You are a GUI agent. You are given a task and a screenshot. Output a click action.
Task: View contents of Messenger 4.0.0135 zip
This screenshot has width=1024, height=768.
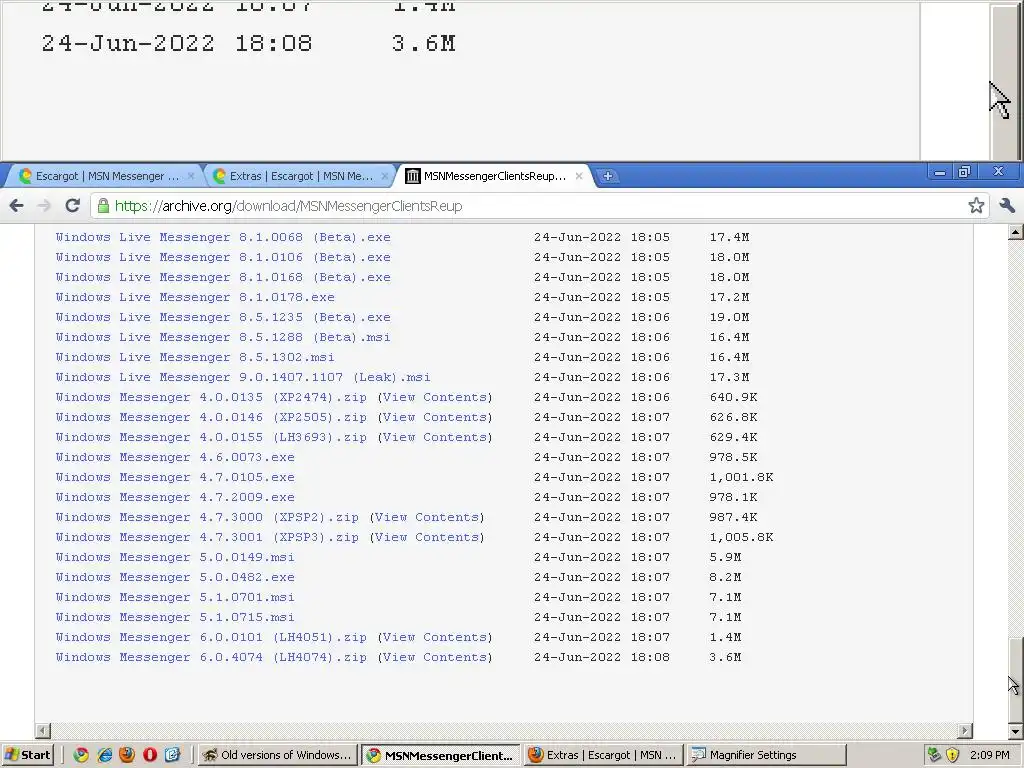tap(435, 397)
